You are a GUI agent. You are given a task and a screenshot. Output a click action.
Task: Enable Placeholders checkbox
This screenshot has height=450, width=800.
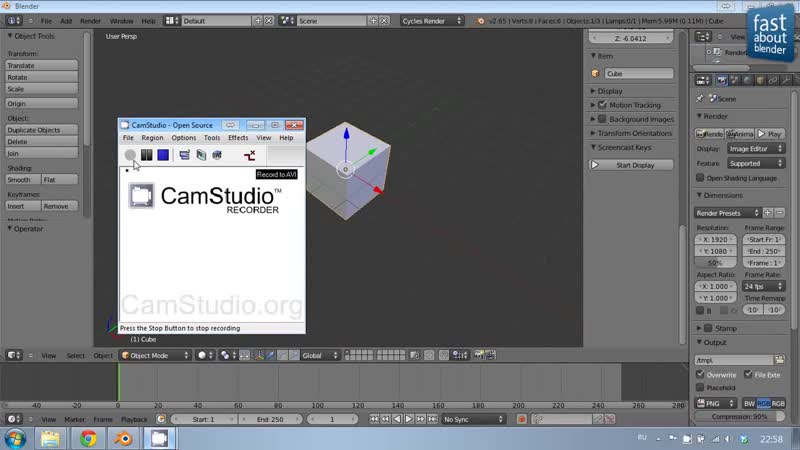click(700, 387)
